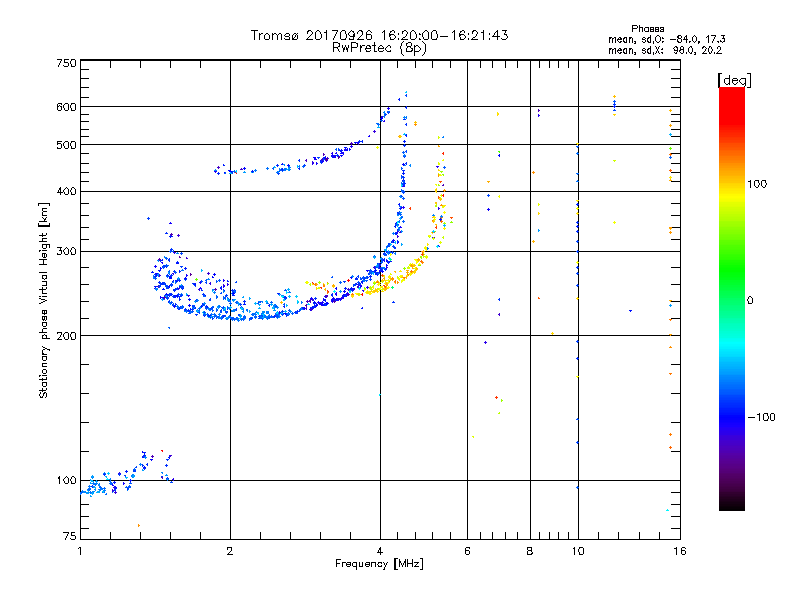The width and height of the screenshot is (800, 600).
Task: Click the frequency axis label "8"
Action: click(530, 551)
